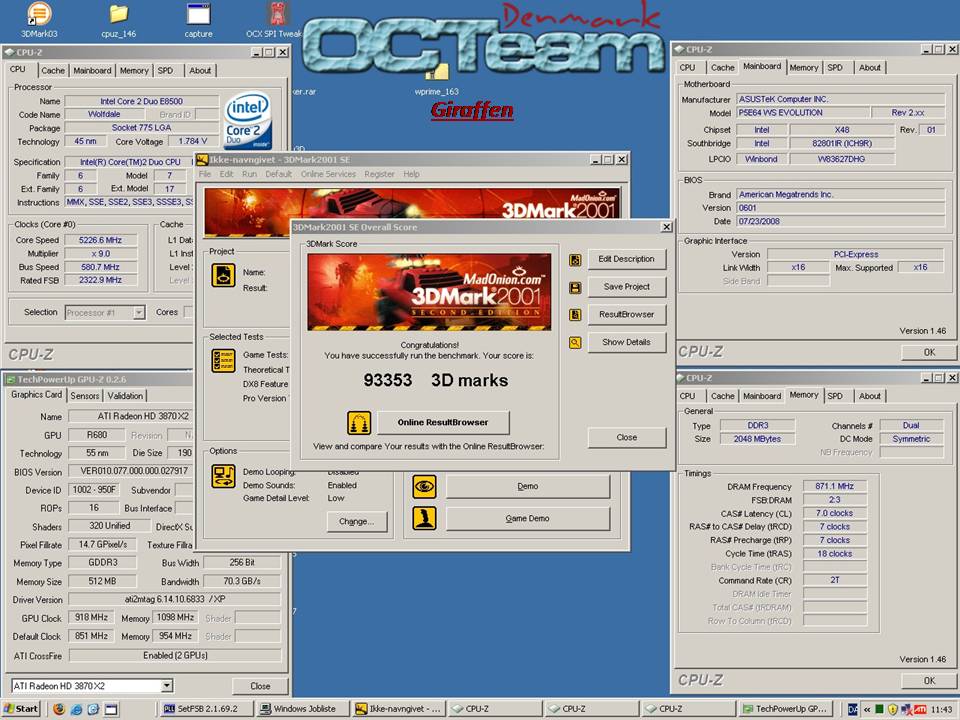Open the File menu in 3DMark2001 SE
Viewport: 960px width, 720px height.
204,174
